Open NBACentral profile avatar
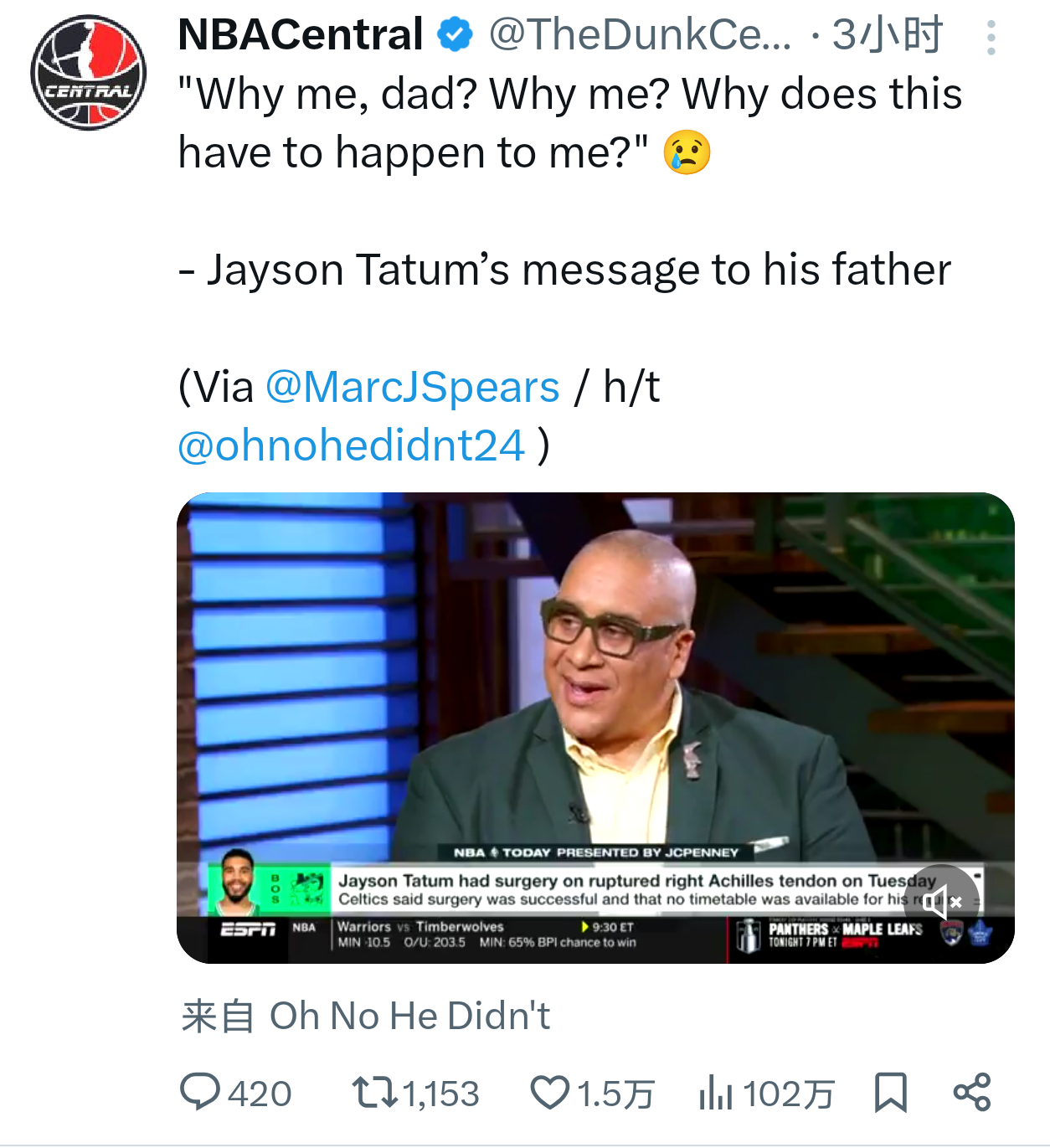This screenshot has width=1050, height=1148. point(89,73)
